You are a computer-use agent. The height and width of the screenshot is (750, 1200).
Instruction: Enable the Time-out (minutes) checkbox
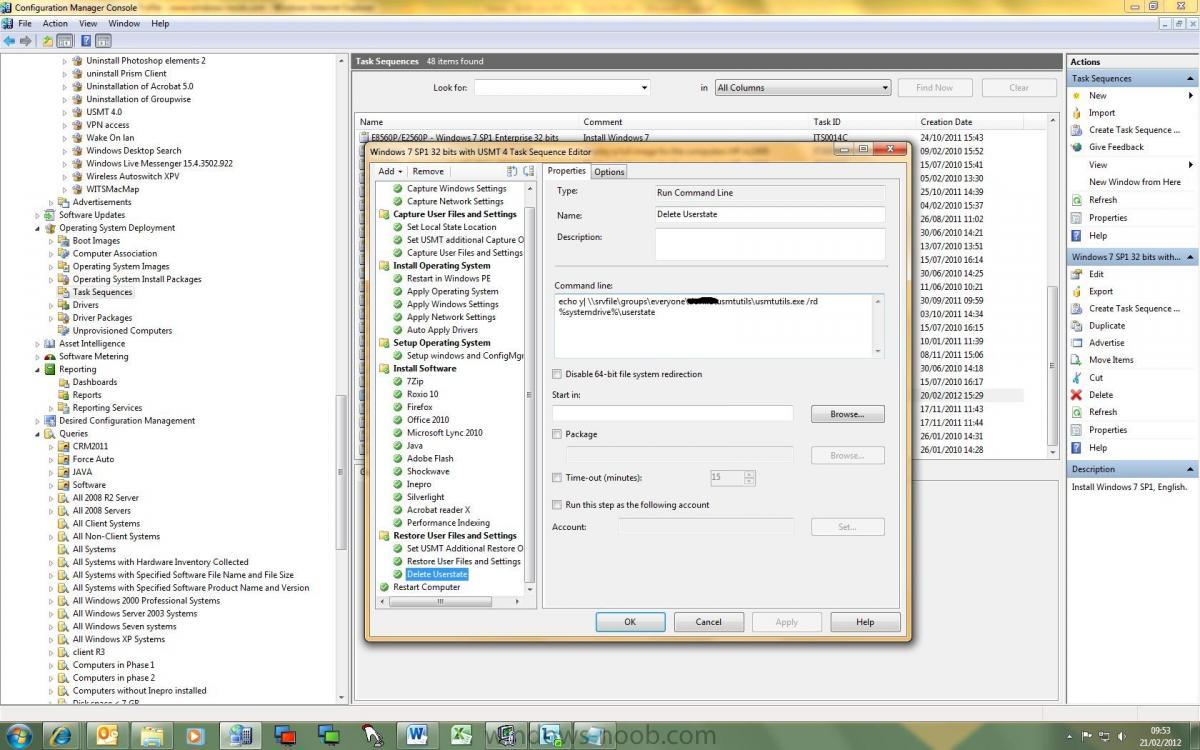tap(557, 478)
